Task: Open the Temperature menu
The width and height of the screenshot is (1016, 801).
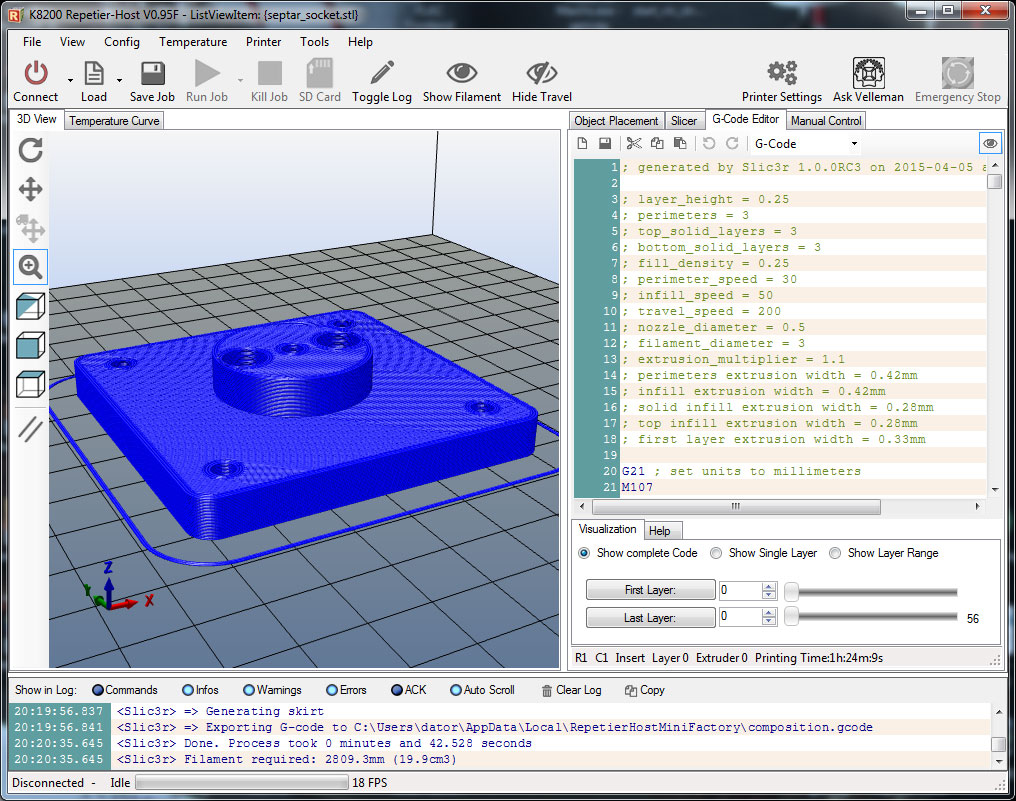Action: [x=193, y=41]
